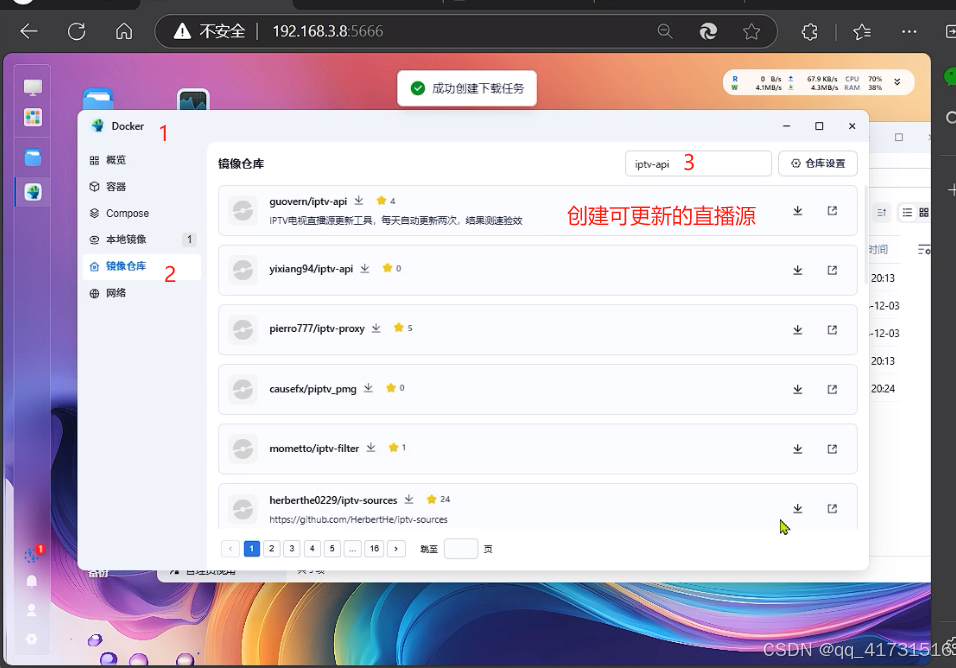Click the github.com/HerbertHe/iptv-sources URL text
Screen dimensions: 956x668
358,520
